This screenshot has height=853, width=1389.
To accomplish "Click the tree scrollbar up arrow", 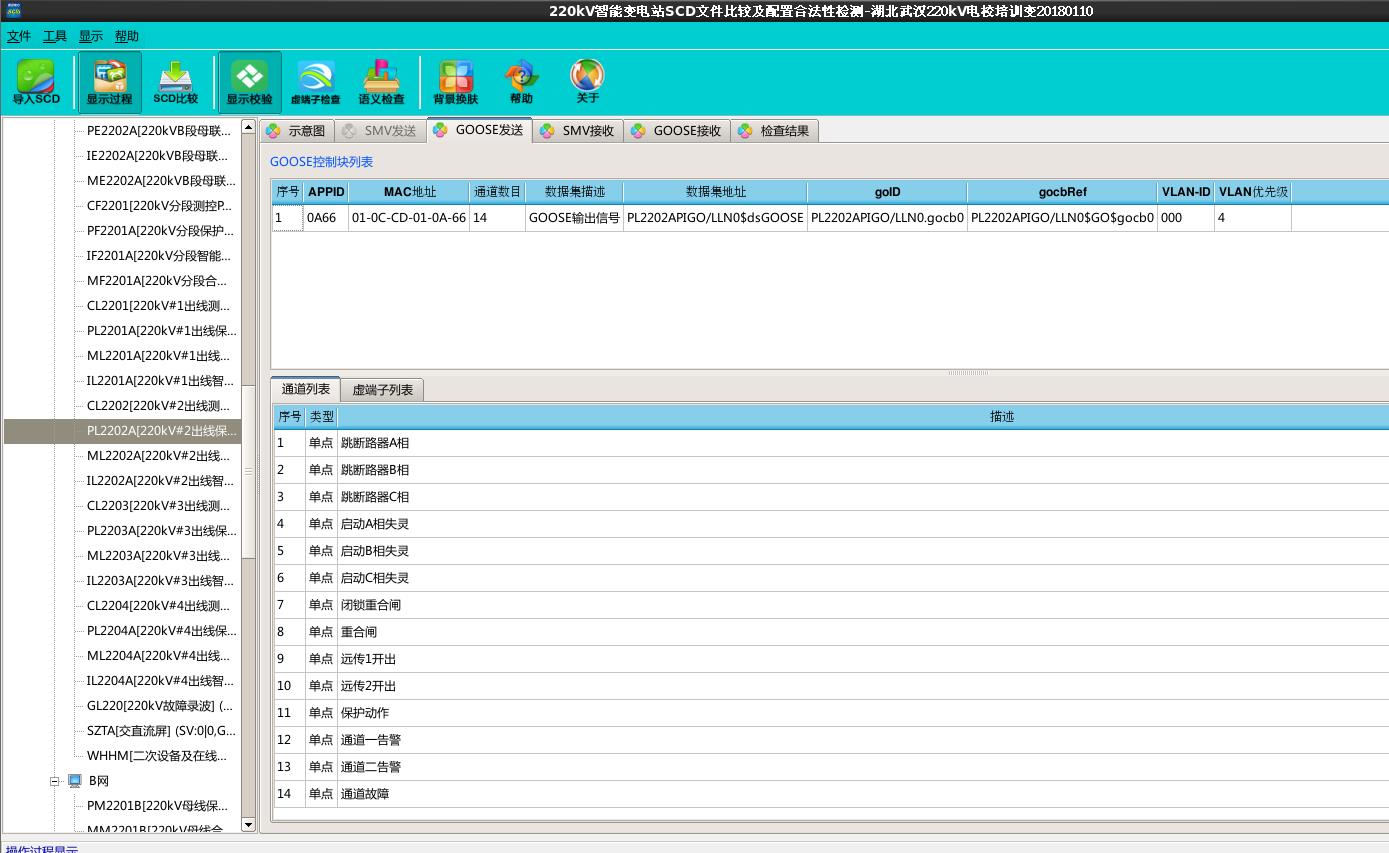I will pos(248,128).
